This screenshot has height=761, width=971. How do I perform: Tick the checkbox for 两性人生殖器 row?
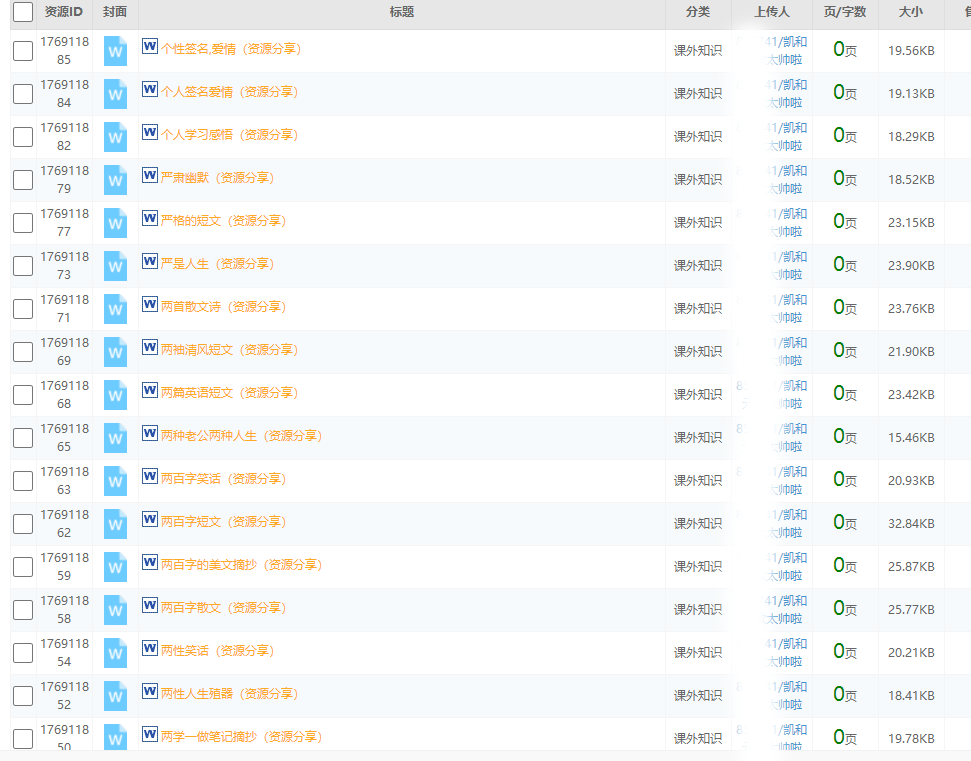23,696
